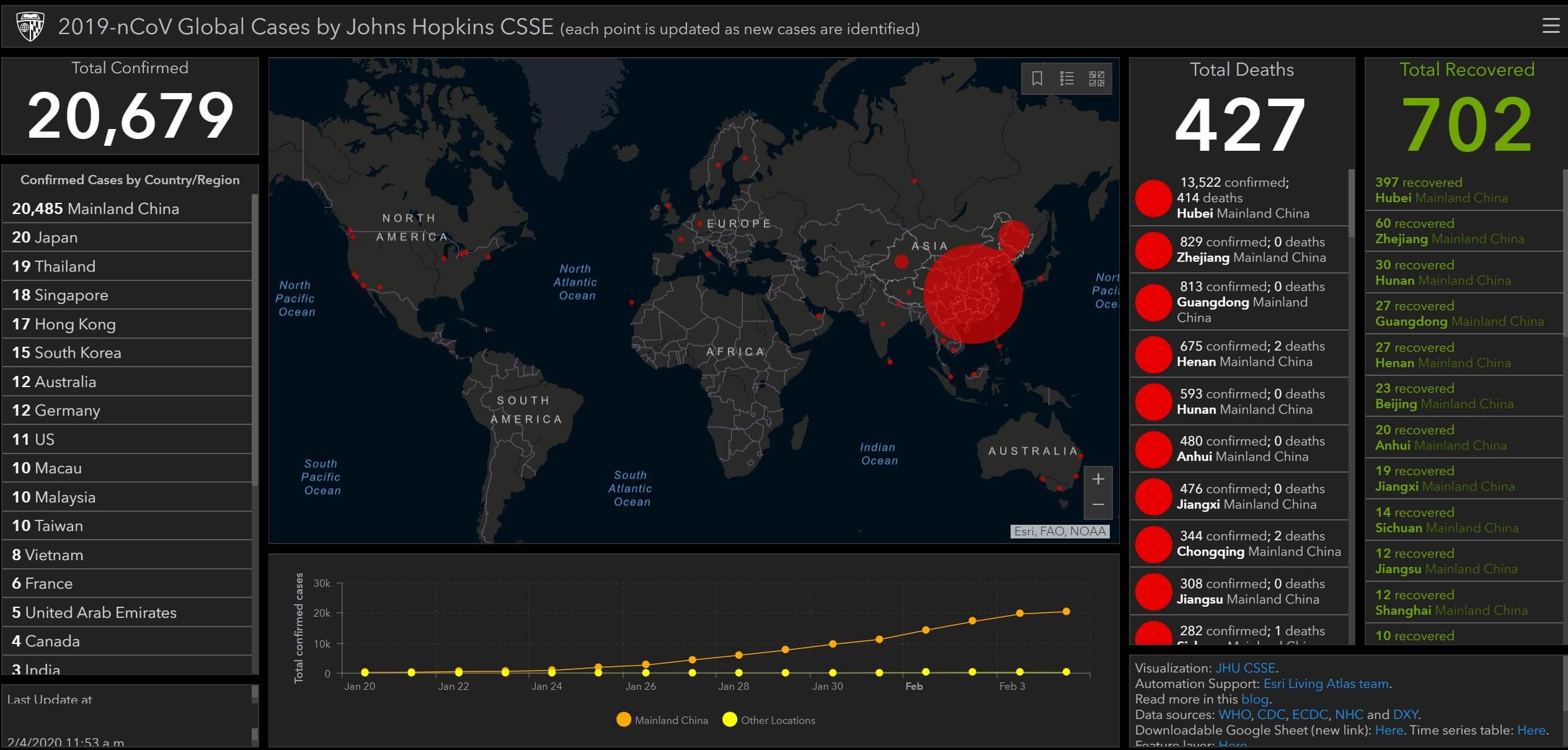The image size is (1568, 750).
Task: Click the Feb 3 data point on Mainland China line
Action: pos(1019,614)
